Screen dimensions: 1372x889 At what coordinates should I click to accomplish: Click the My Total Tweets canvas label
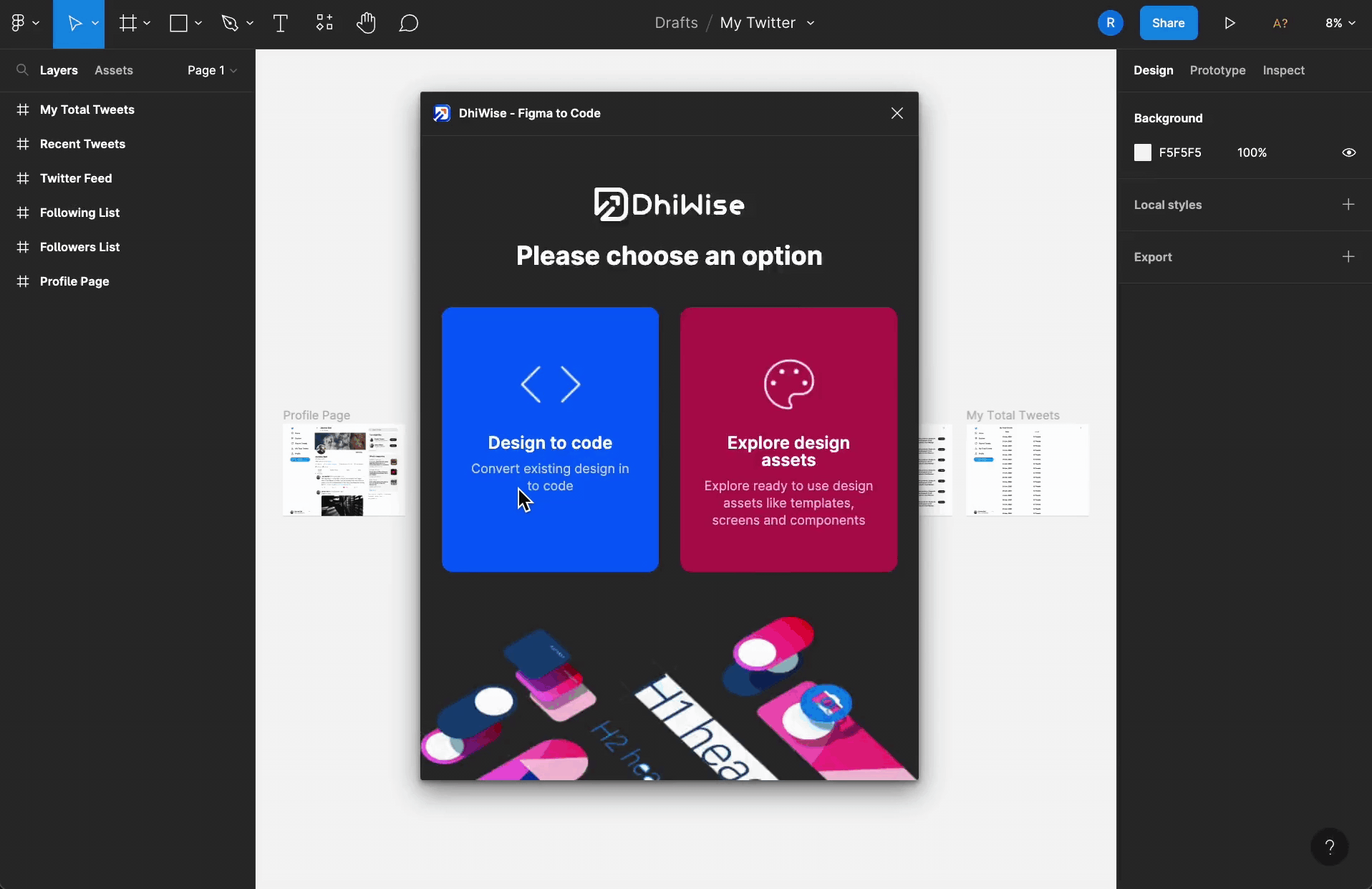click(x=1013, y=415)
